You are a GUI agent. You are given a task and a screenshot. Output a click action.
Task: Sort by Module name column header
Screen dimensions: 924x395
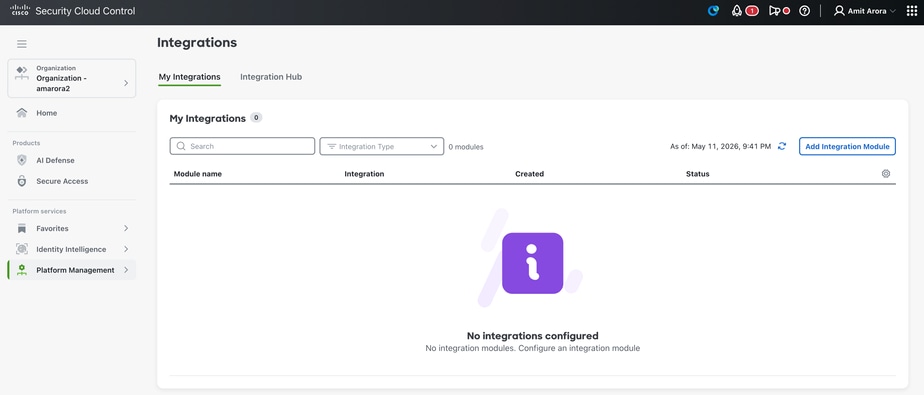[x=197, y=174]
